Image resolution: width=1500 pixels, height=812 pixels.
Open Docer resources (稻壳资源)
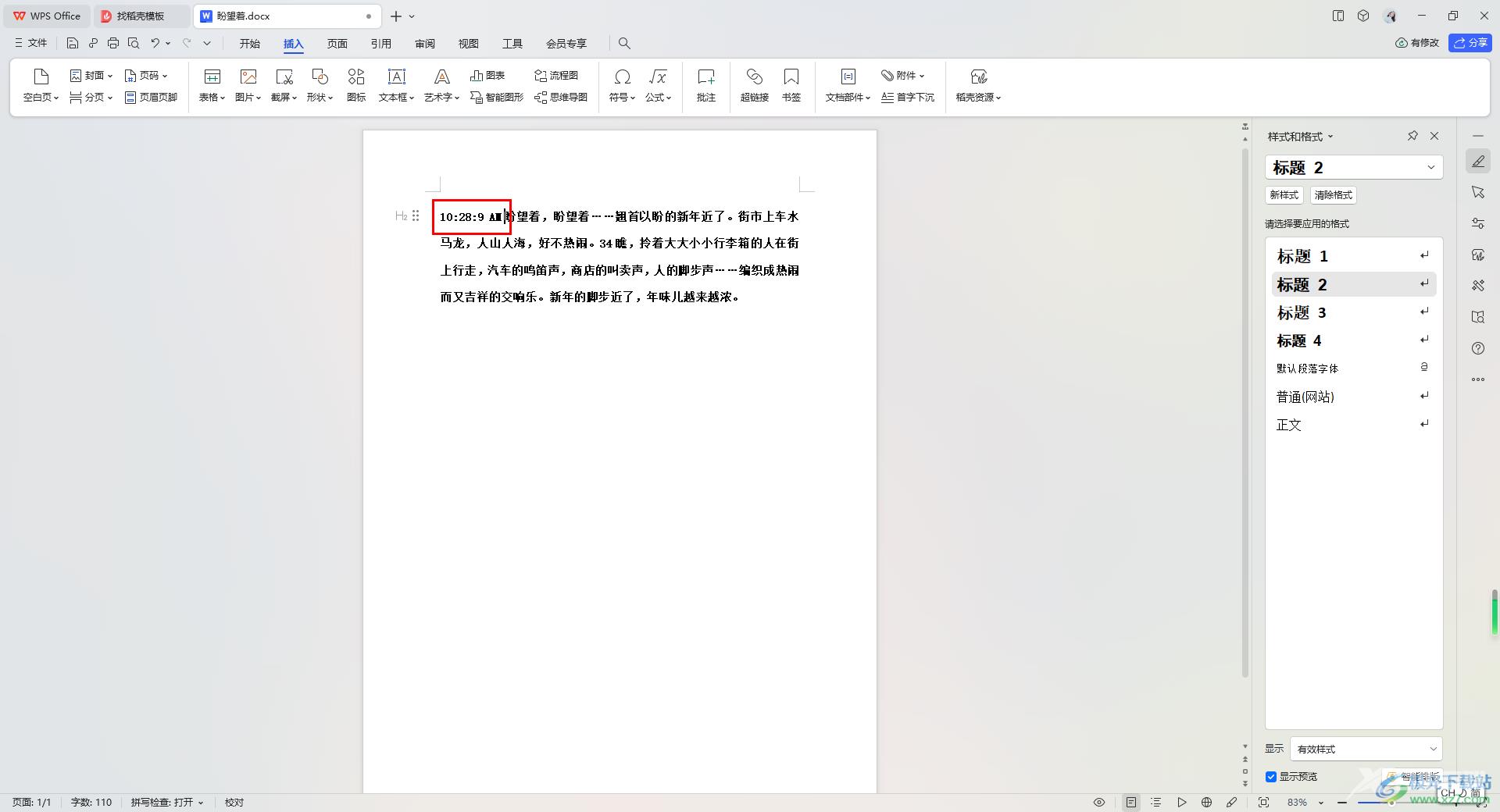tap(978, 85)
